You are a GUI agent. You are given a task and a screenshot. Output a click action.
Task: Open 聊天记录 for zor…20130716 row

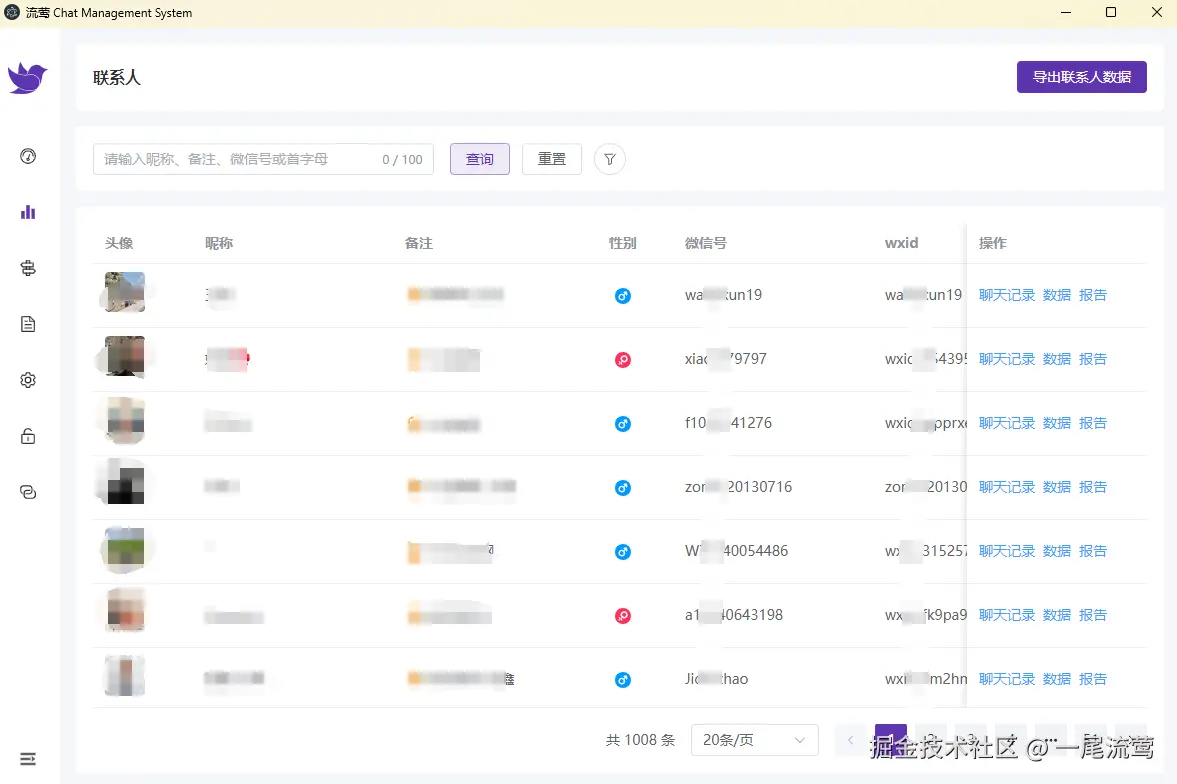[1007, 487]
